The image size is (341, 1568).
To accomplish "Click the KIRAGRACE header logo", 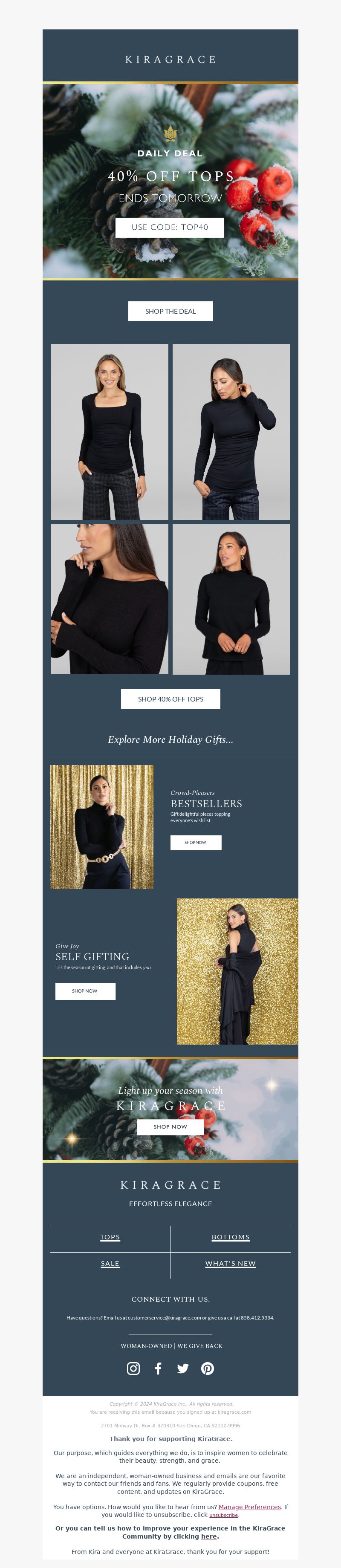I will click(170, 60).
